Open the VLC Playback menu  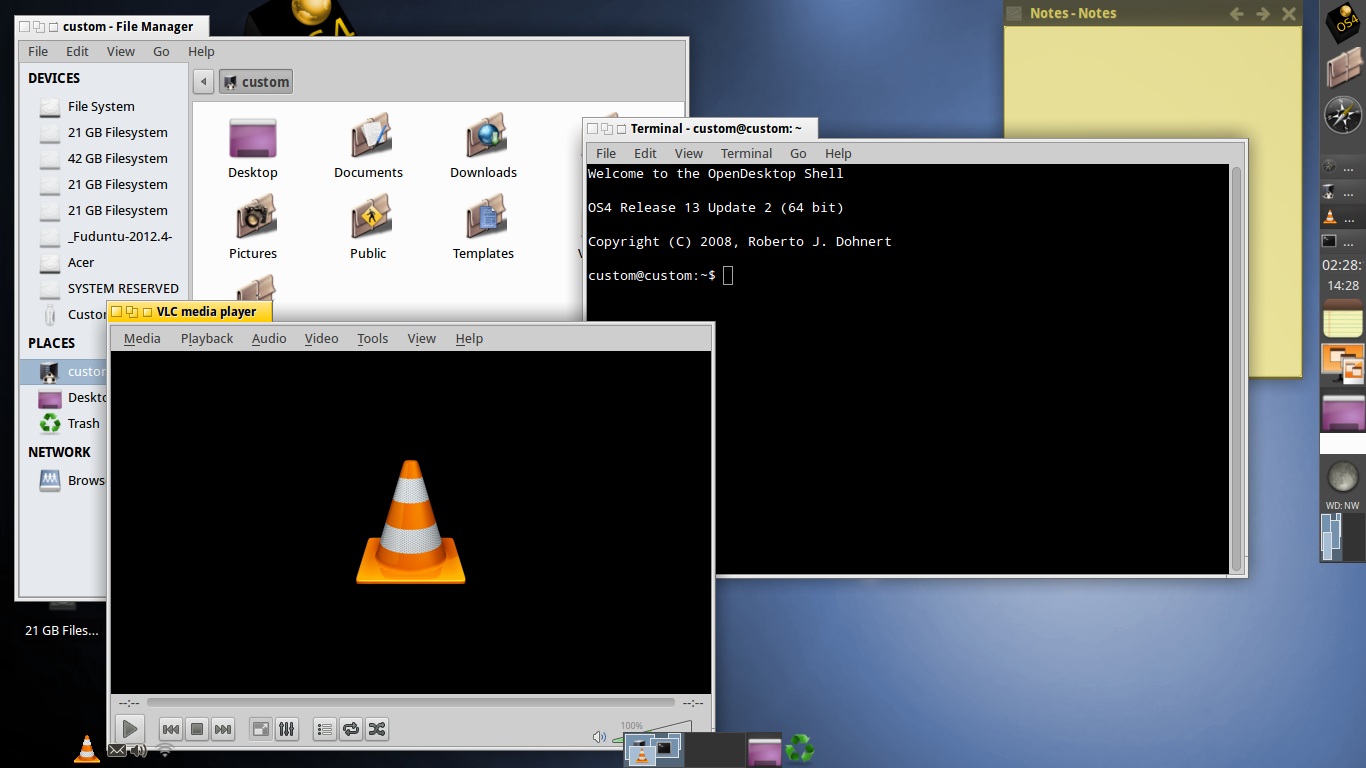(207, 339)
